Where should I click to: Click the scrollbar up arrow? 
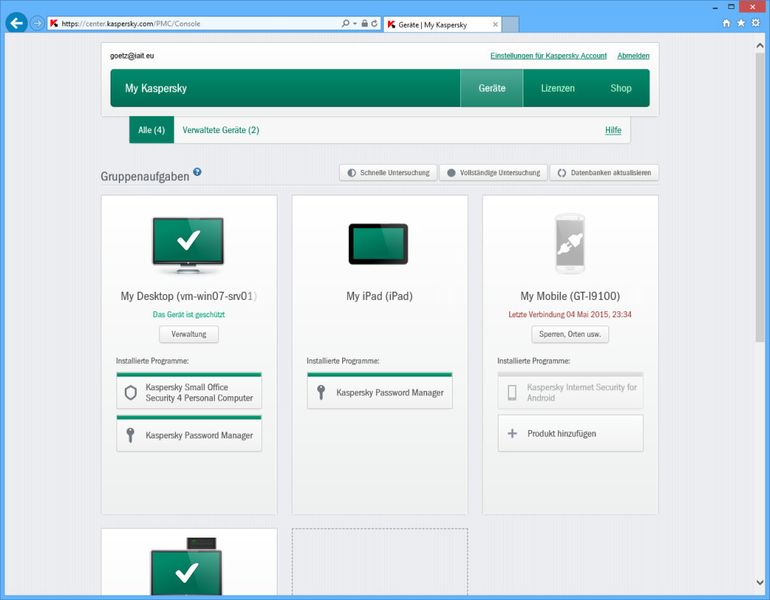760,45
